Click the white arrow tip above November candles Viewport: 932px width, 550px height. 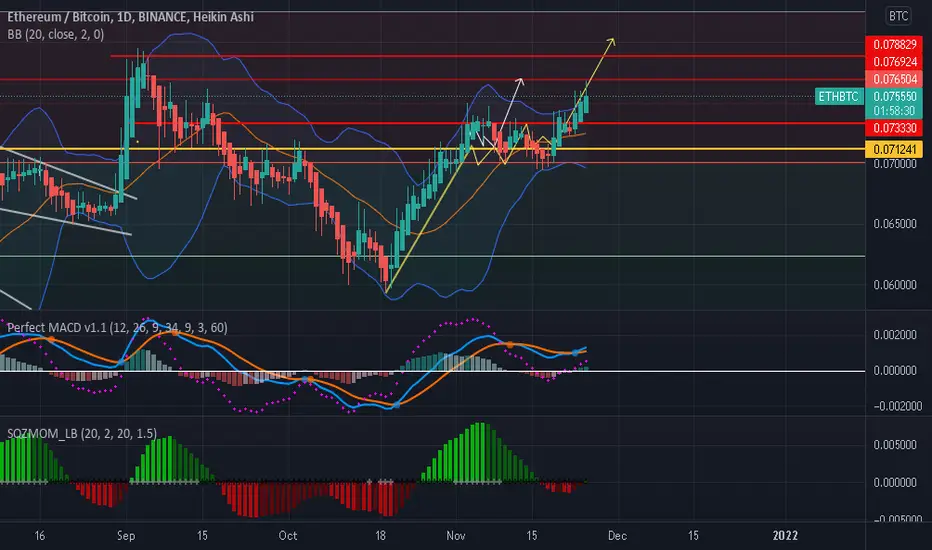tap(520, 80)
